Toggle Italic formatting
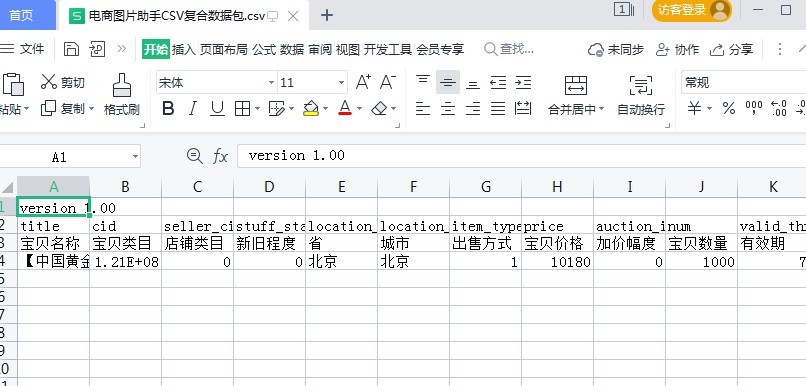 coord(193,108)
